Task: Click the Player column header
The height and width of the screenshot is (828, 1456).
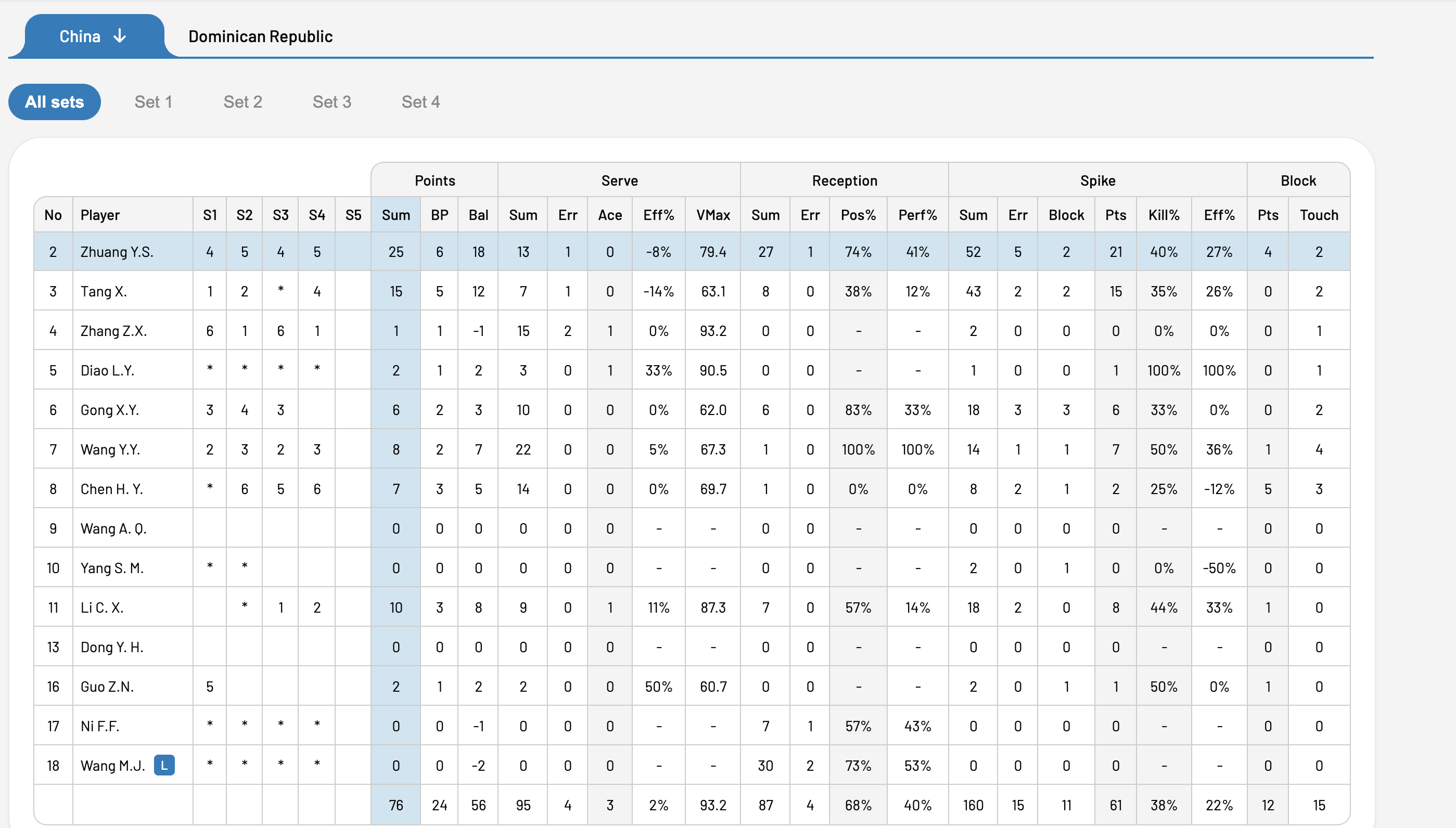Action: pyautogui.click(x=133, y=215)
